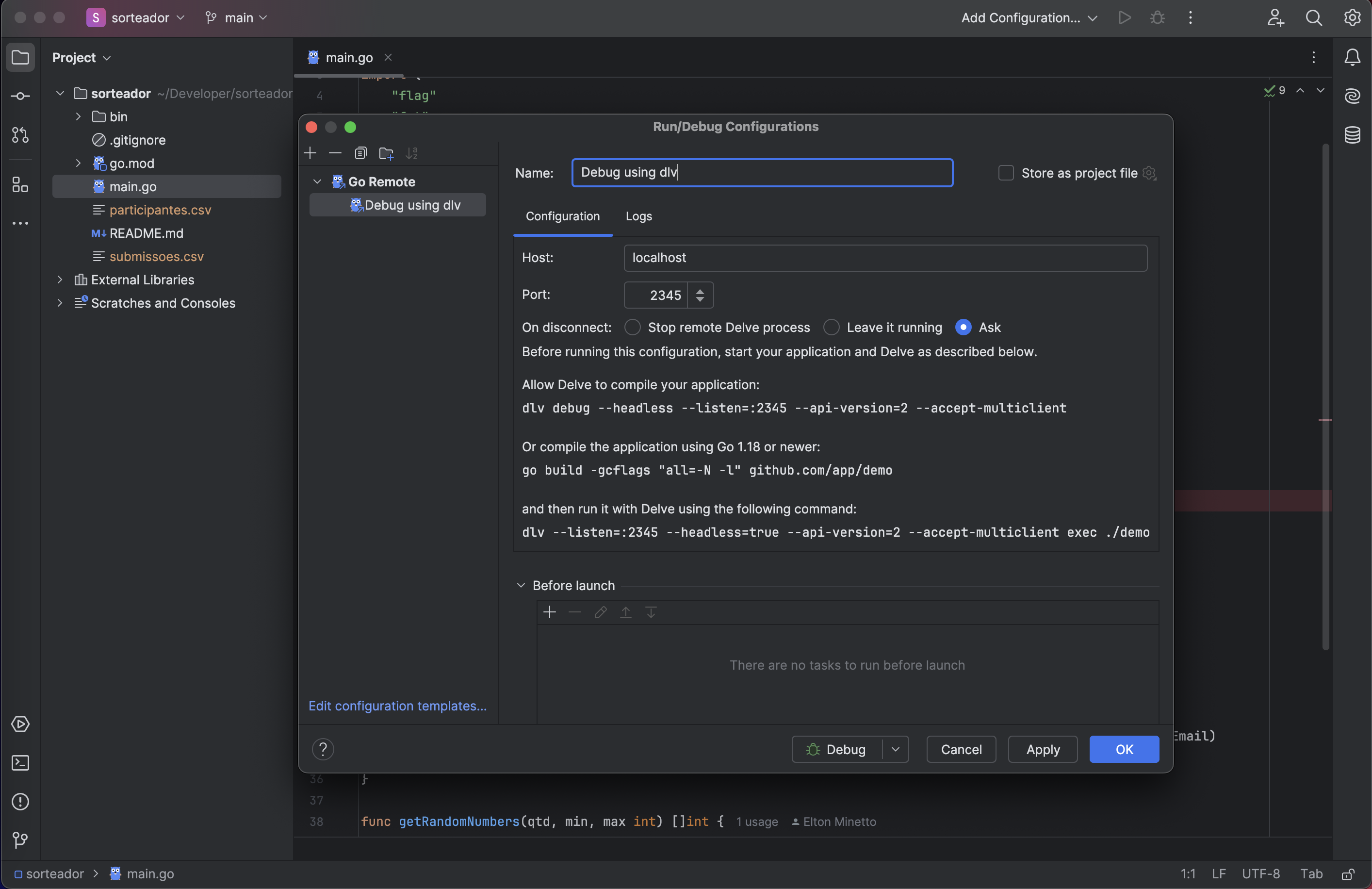Remove configuration with minus icon
The width and height of the screenshot is (1372, 889).
[x=335, y=153]
